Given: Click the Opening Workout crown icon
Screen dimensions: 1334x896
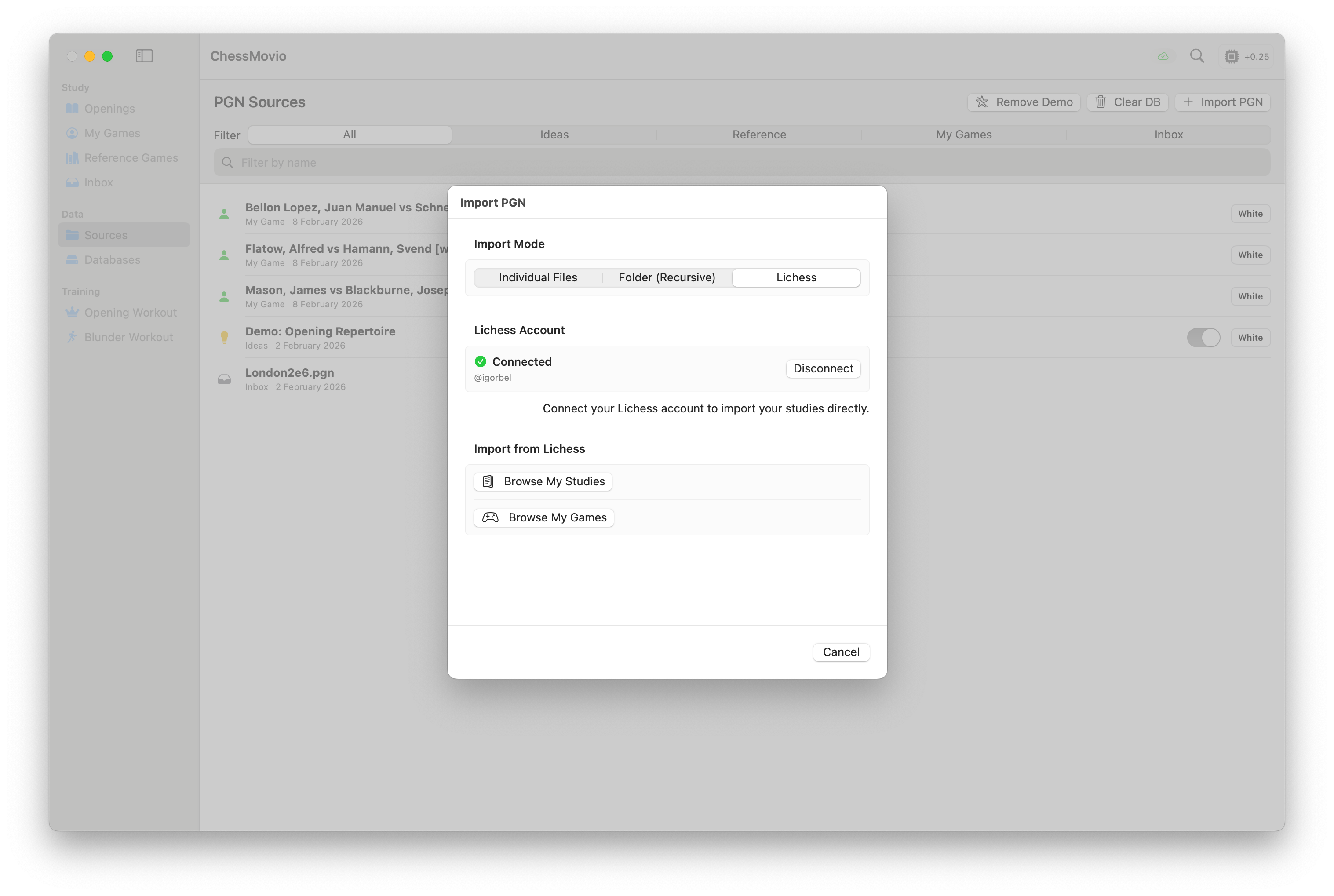Looking at the screenshot, I should click(72, 313).
